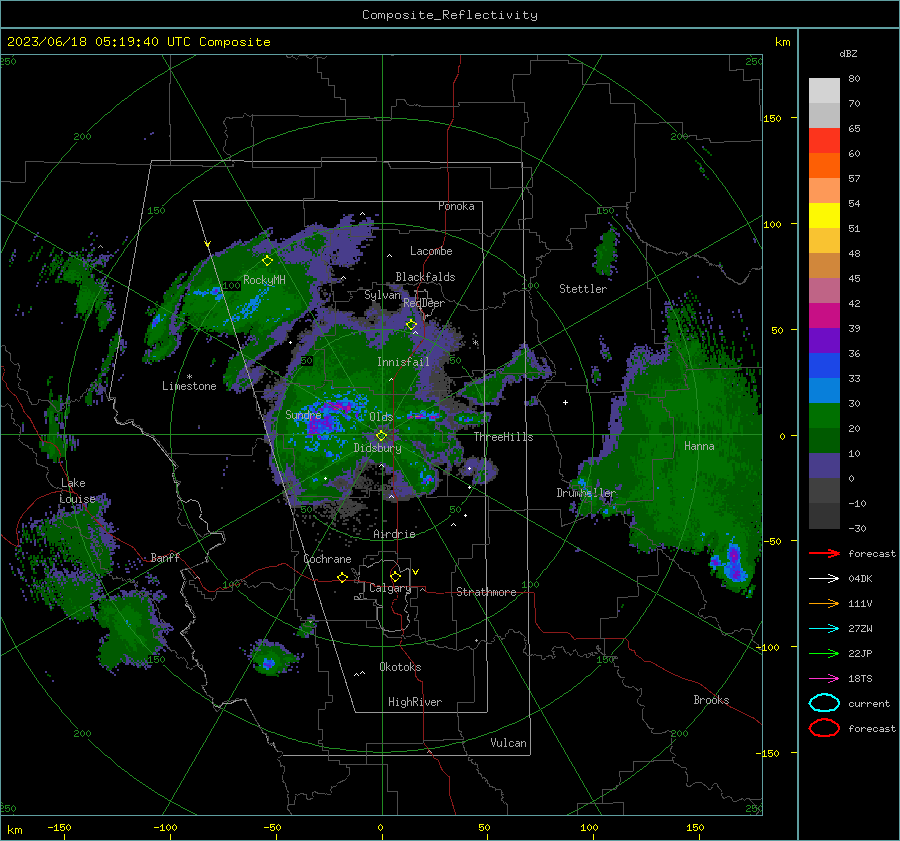
Task: Select the red 65 dBZ color swatch
Action: pyautogui.click(x=824, y=141)
